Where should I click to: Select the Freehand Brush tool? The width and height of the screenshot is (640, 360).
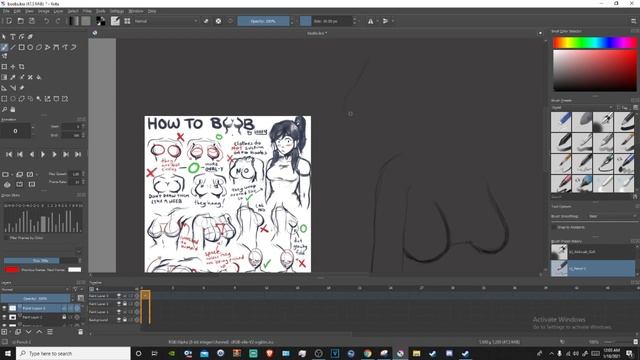point(4,47)
